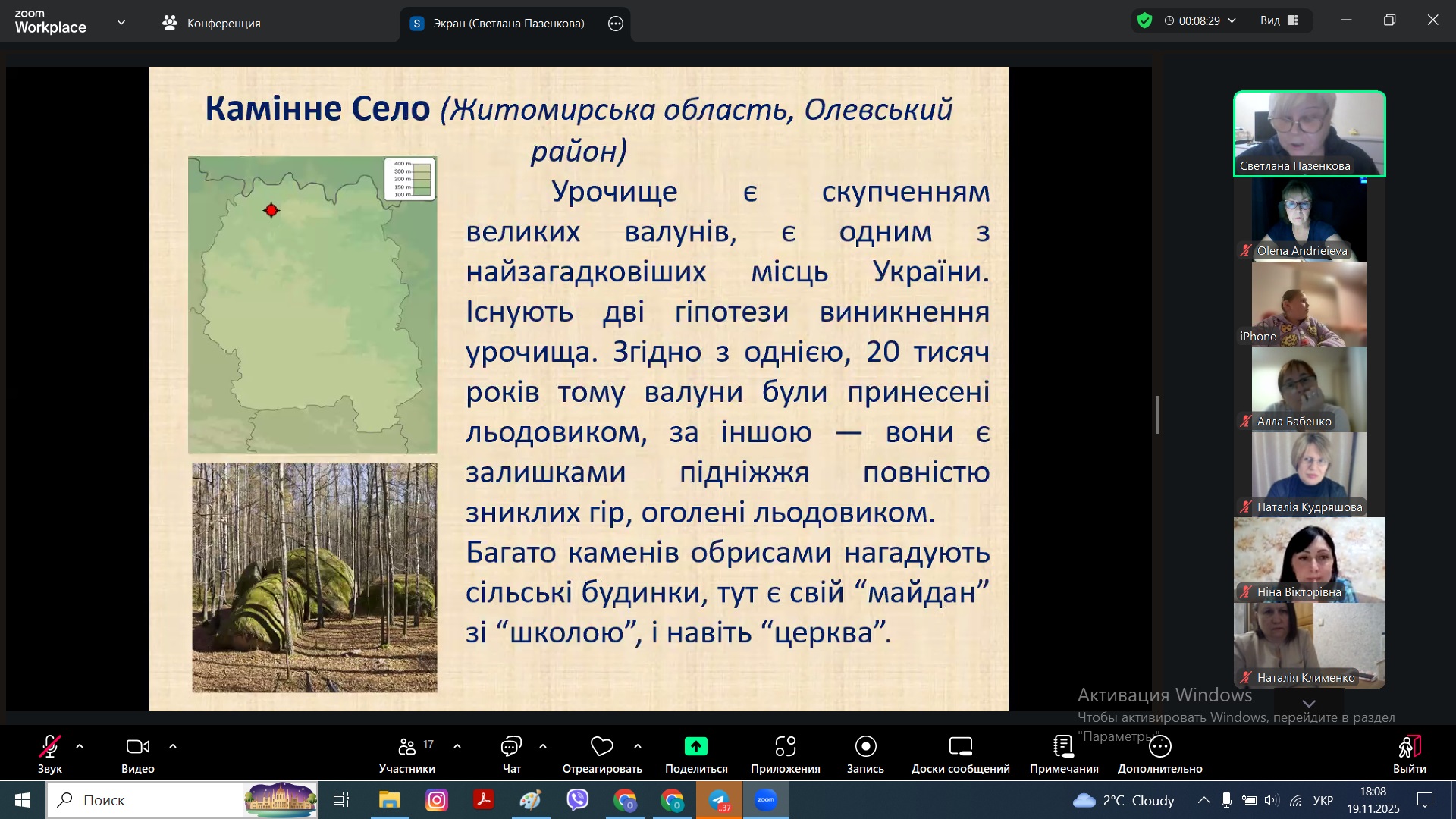The width and height of the screenshot is (1456, 819).
Task: Start recording with the Запись button
Action: coord(865,747)
